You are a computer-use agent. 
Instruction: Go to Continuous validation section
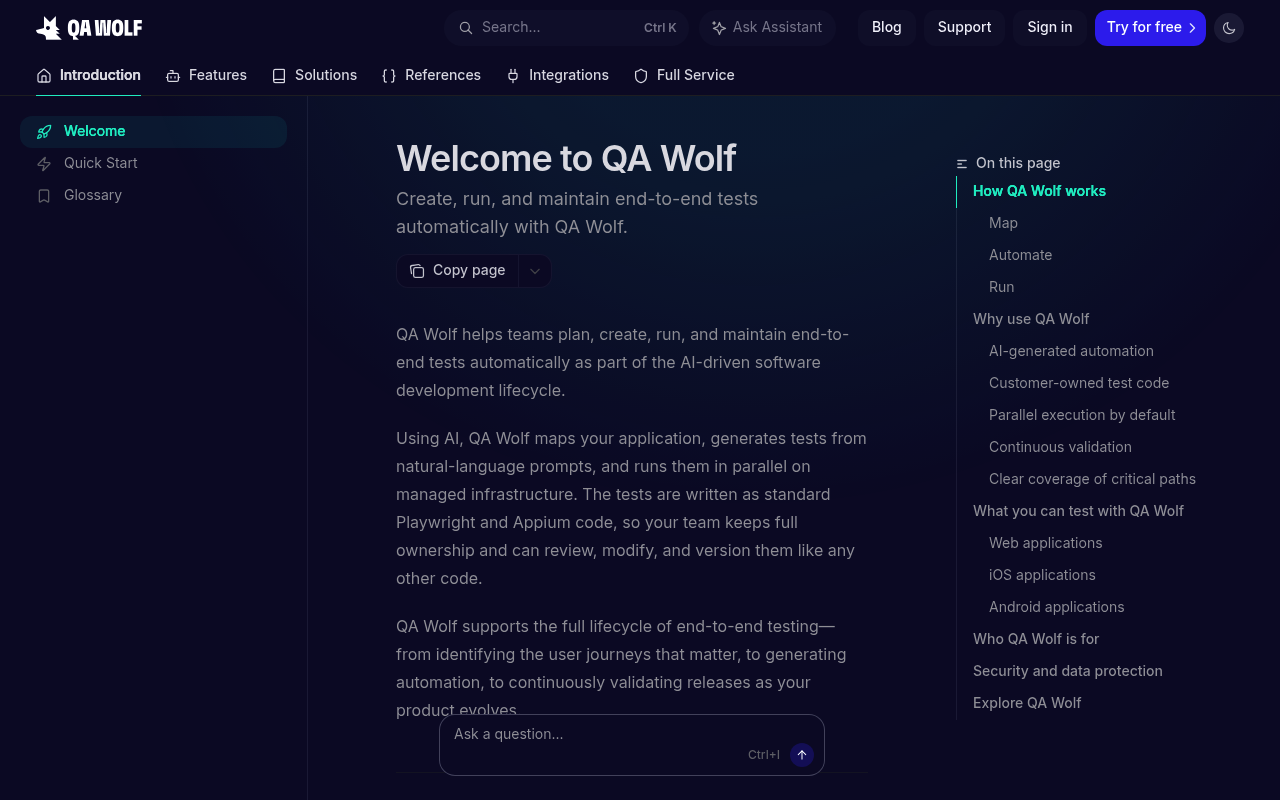click(1060, 447)
